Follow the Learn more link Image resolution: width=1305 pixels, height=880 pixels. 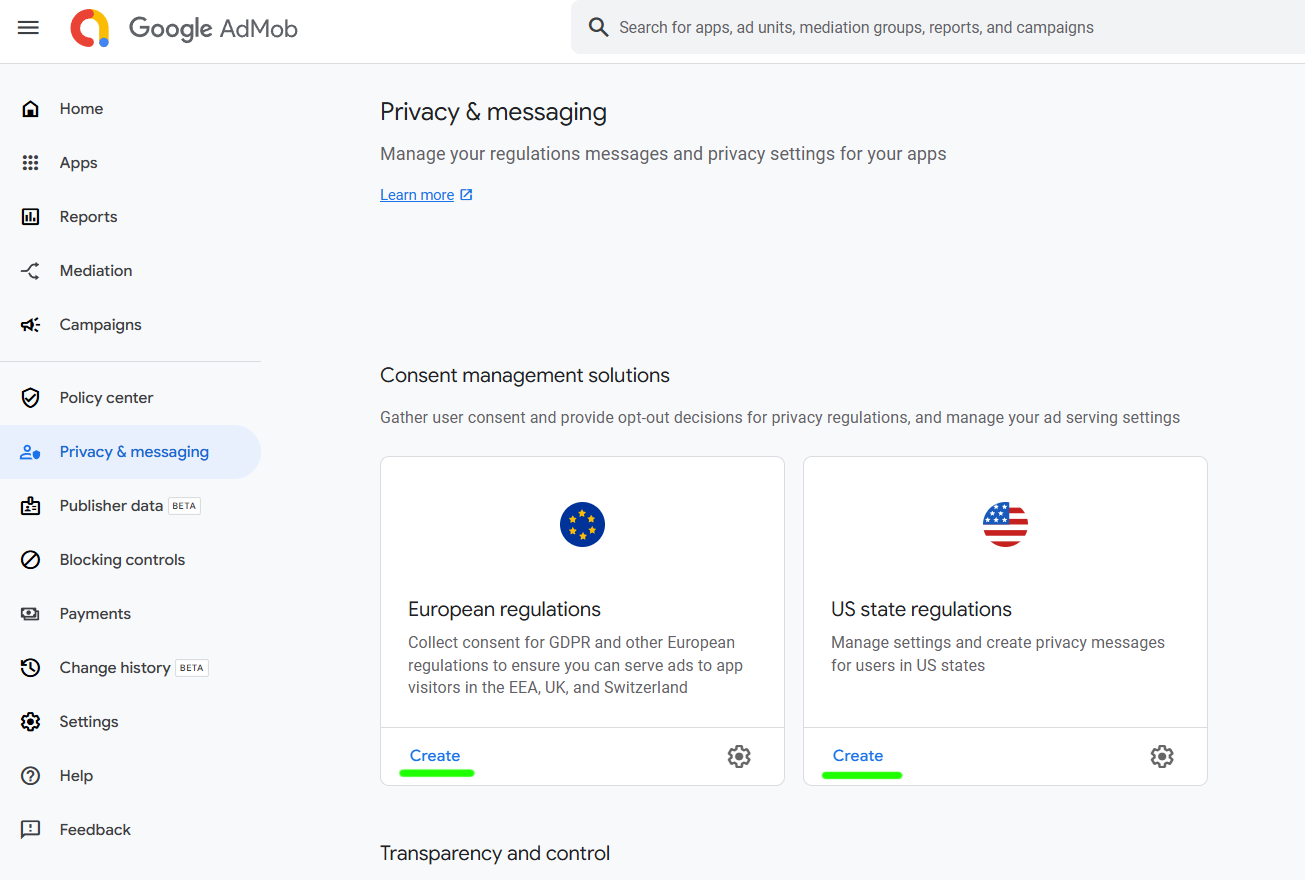pyautogui.click(x=417, y=195)
